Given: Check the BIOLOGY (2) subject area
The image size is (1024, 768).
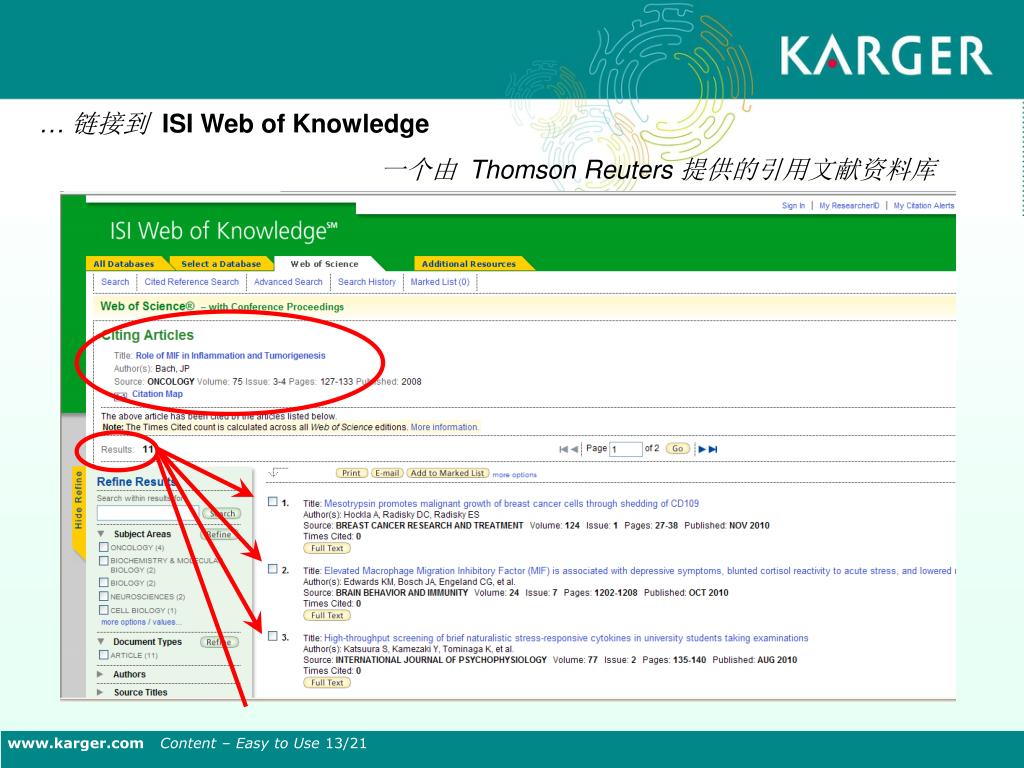Looking at the screenshot, I should click(103, 583).
